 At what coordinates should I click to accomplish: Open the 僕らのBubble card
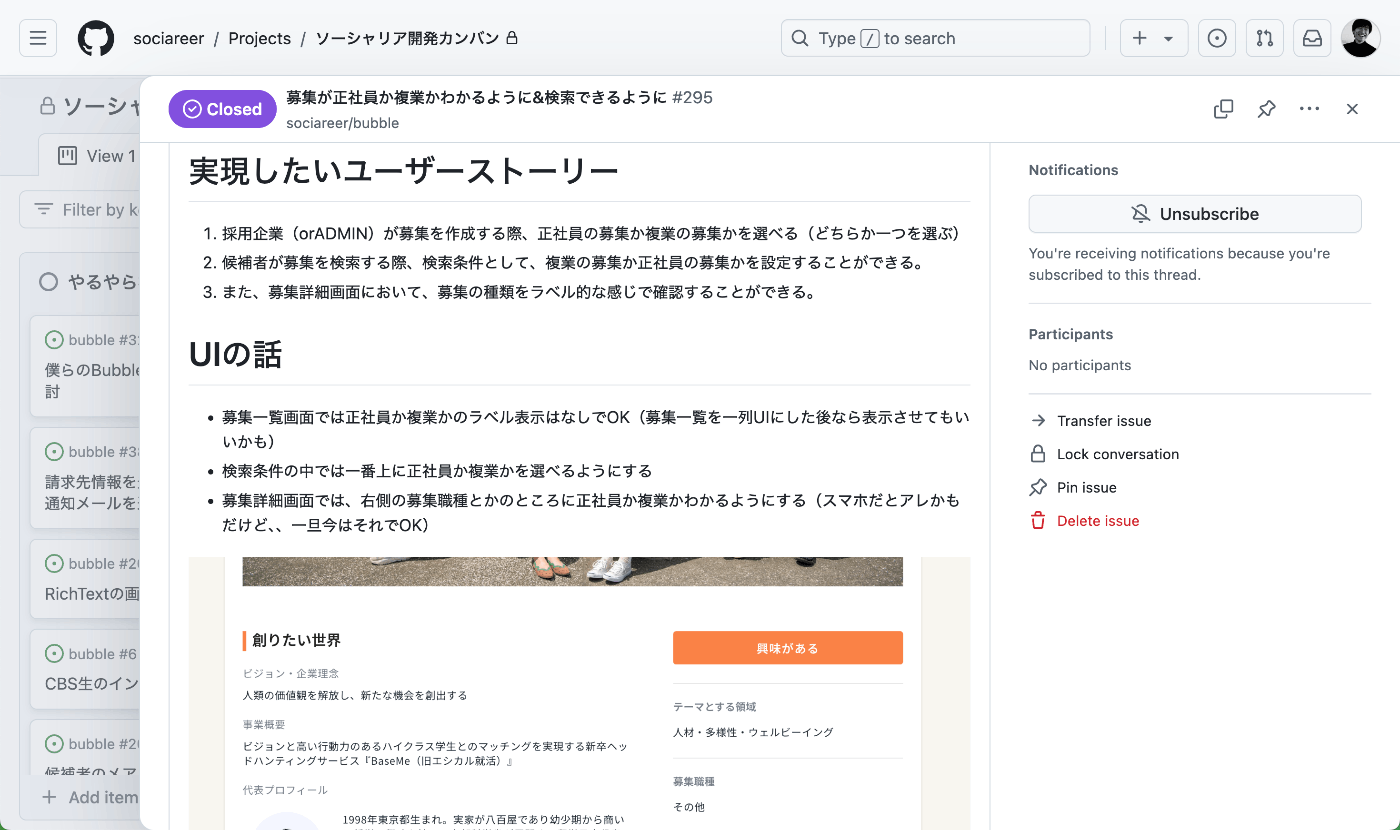tap(85, 366)
